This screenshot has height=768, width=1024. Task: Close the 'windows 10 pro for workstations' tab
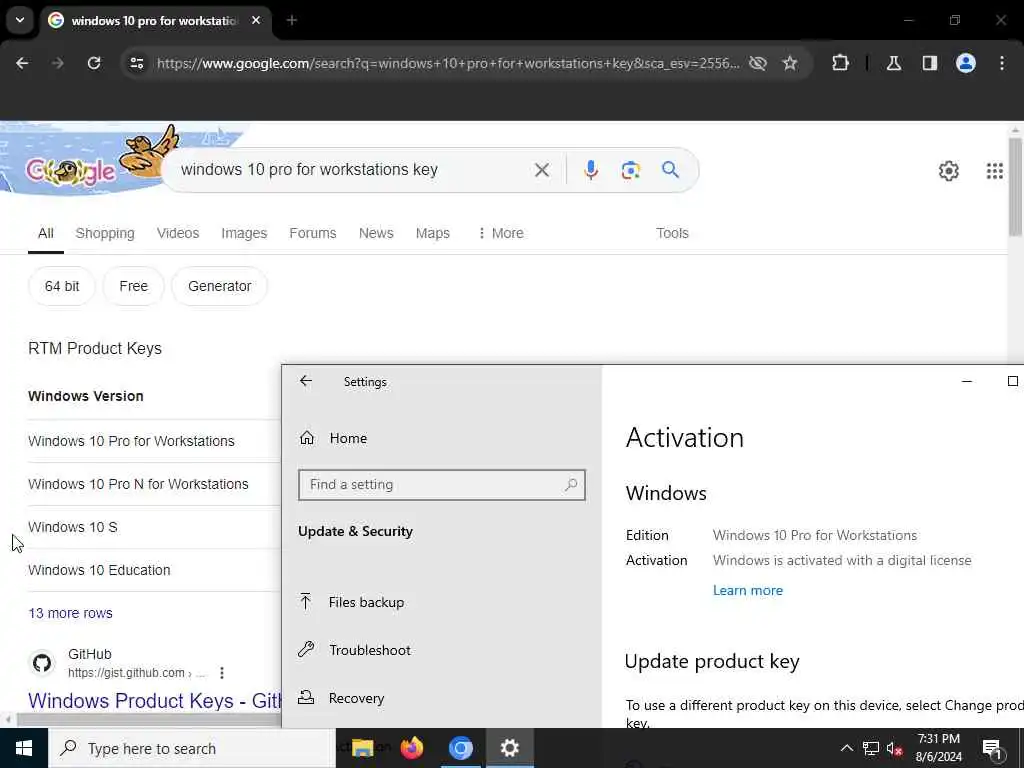(x=256, y=20)
